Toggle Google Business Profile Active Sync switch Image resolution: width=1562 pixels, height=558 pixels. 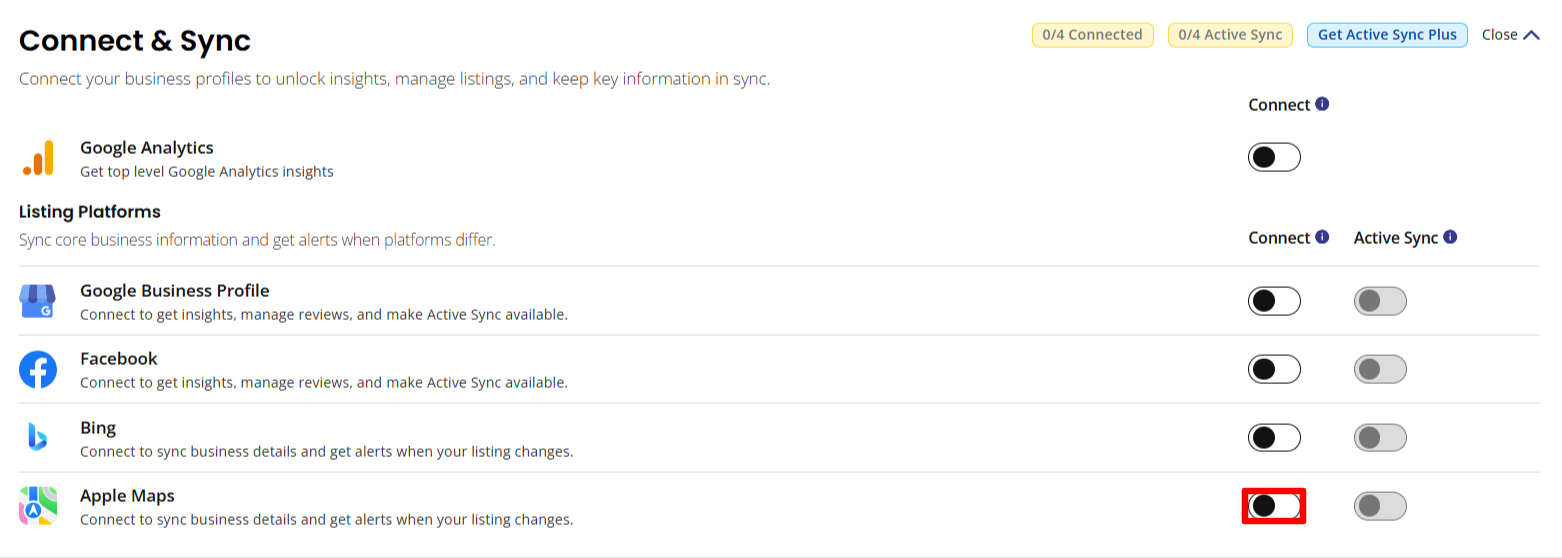pyautogui.click(x=1380, y=301)
